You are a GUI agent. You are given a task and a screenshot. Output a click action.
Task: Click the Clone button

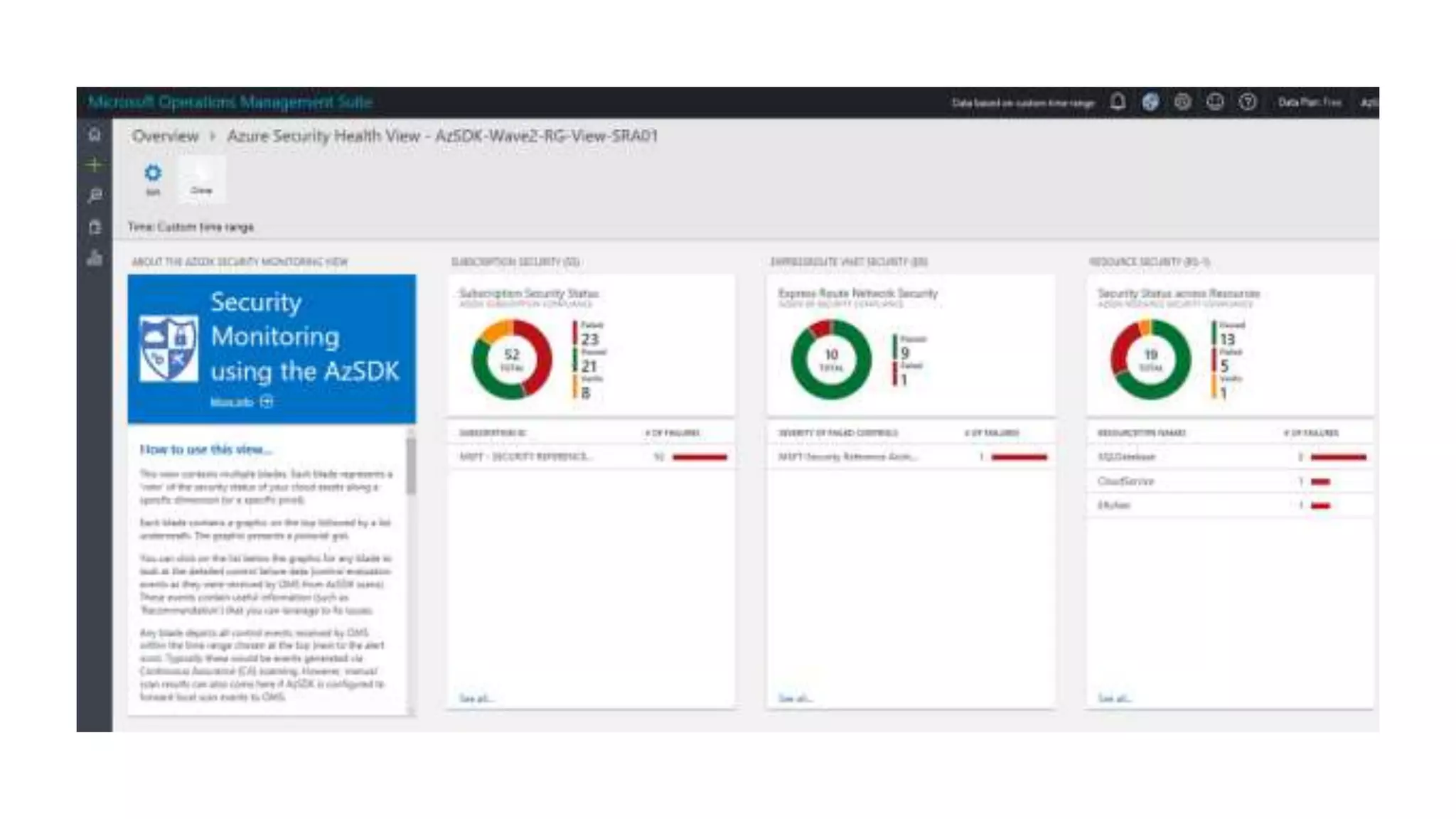tap(201, 178)
